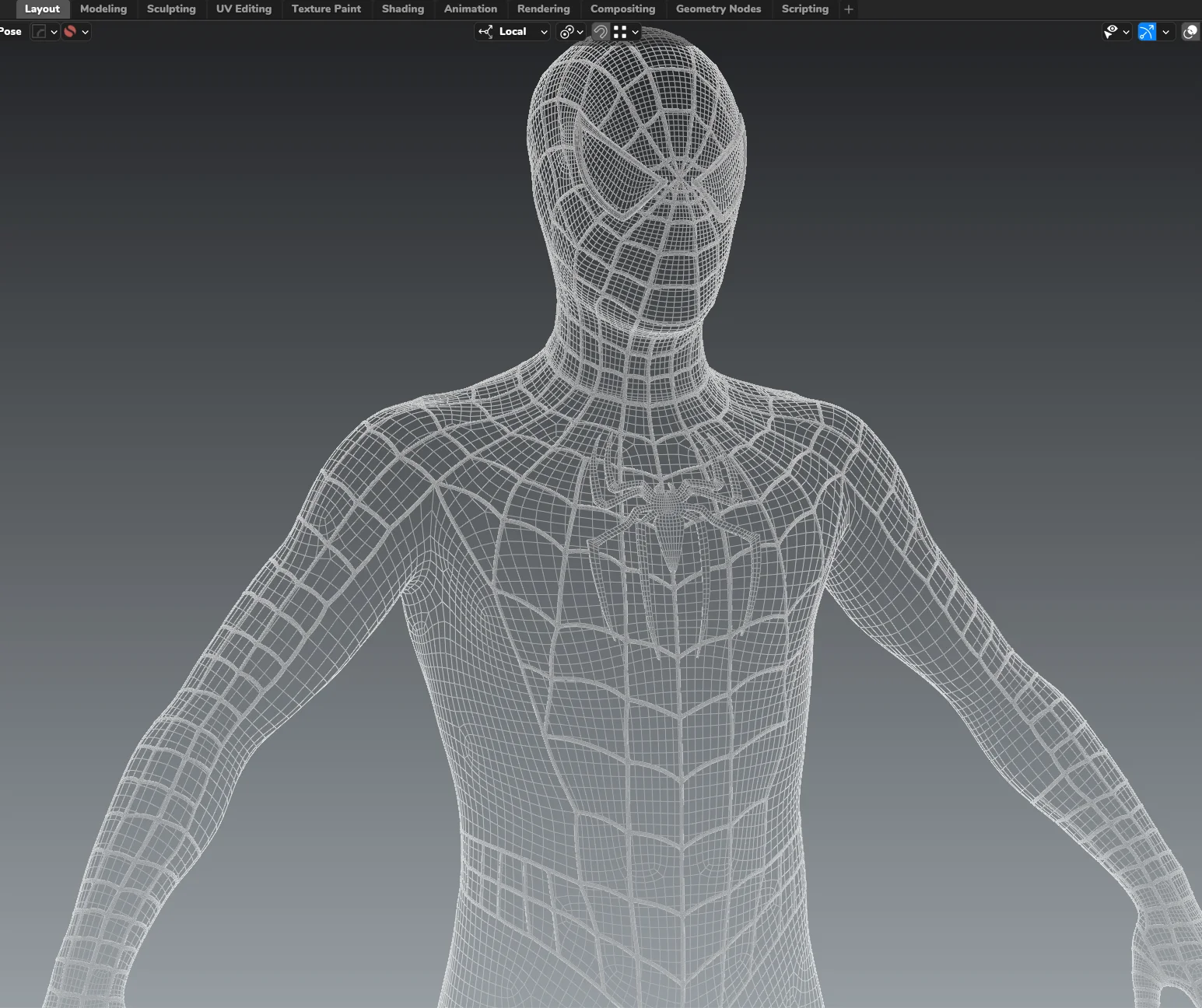The image size is (1202, 1008).
Task: Open the Pose mode selector
Action: (11, 31)
